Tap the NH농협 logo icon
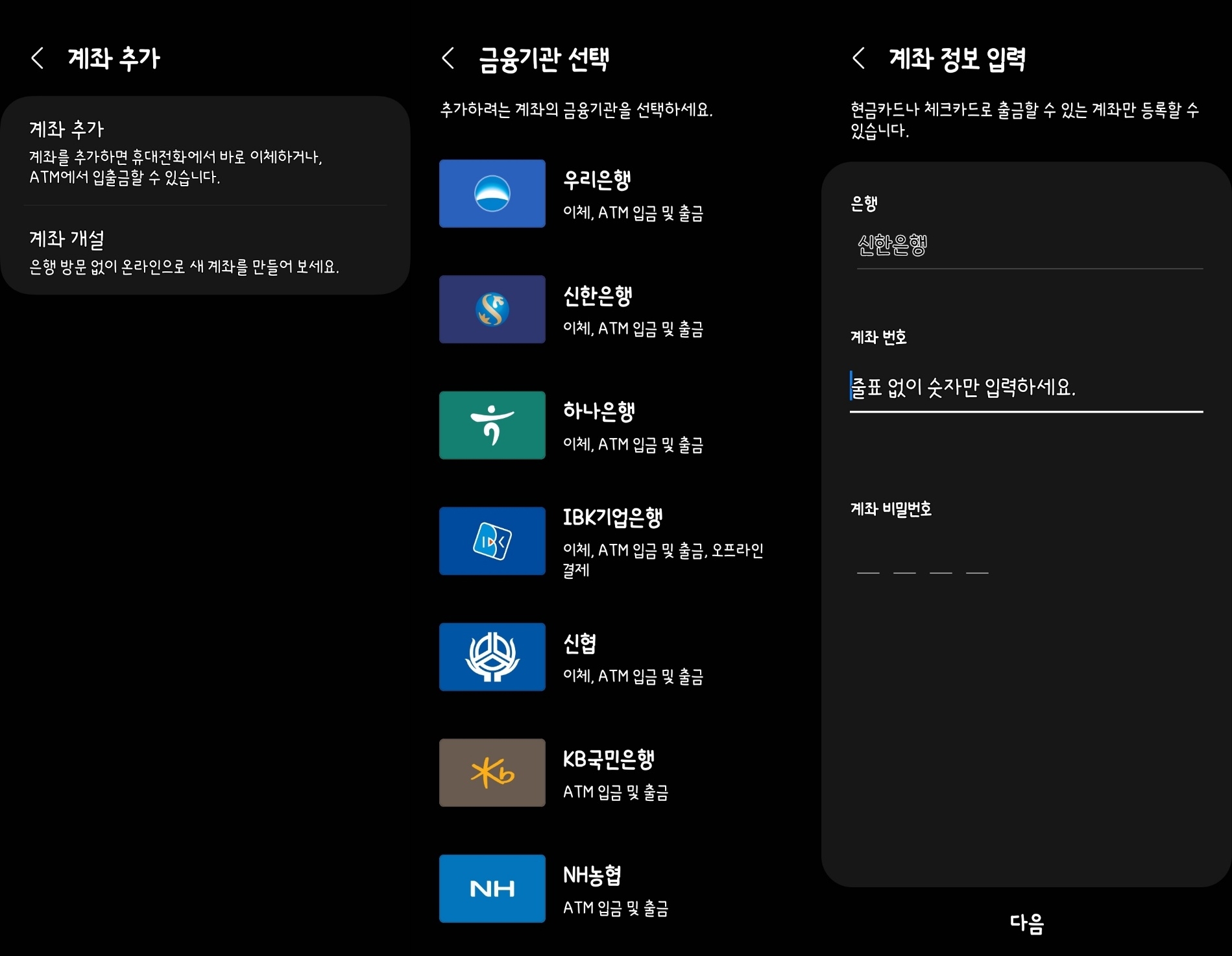This screenshot has height=956, width=1232. click(492, 889)
